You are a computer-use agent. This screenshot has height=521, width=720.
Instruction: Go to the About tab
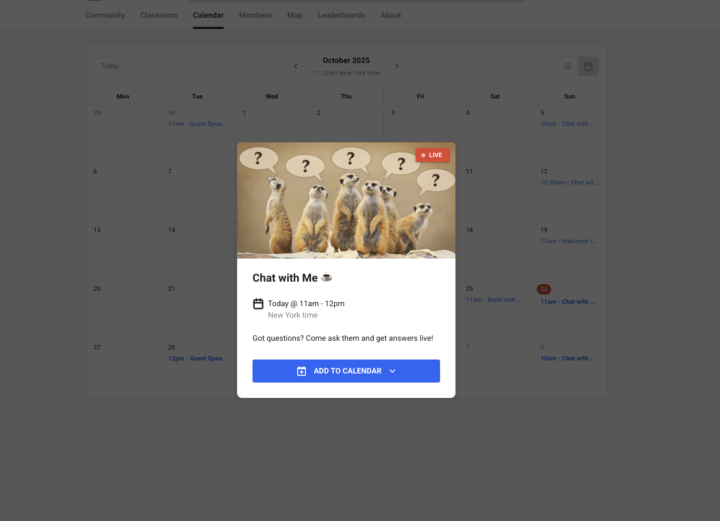pyautogui.click(x=390, y=15)
